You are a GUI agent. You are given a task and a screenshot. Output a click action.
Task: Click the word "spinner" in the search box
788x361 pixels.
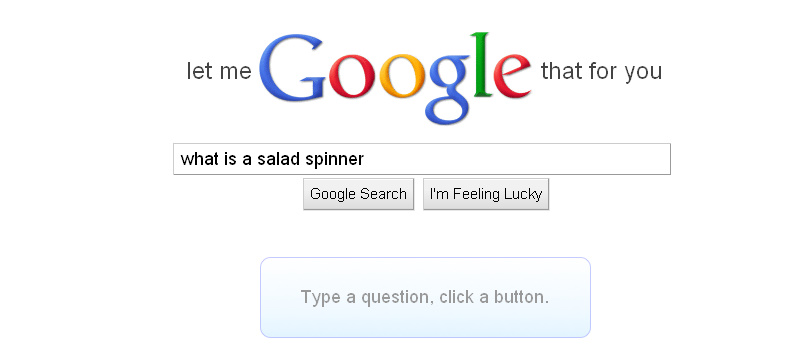(x=335, y=160)
